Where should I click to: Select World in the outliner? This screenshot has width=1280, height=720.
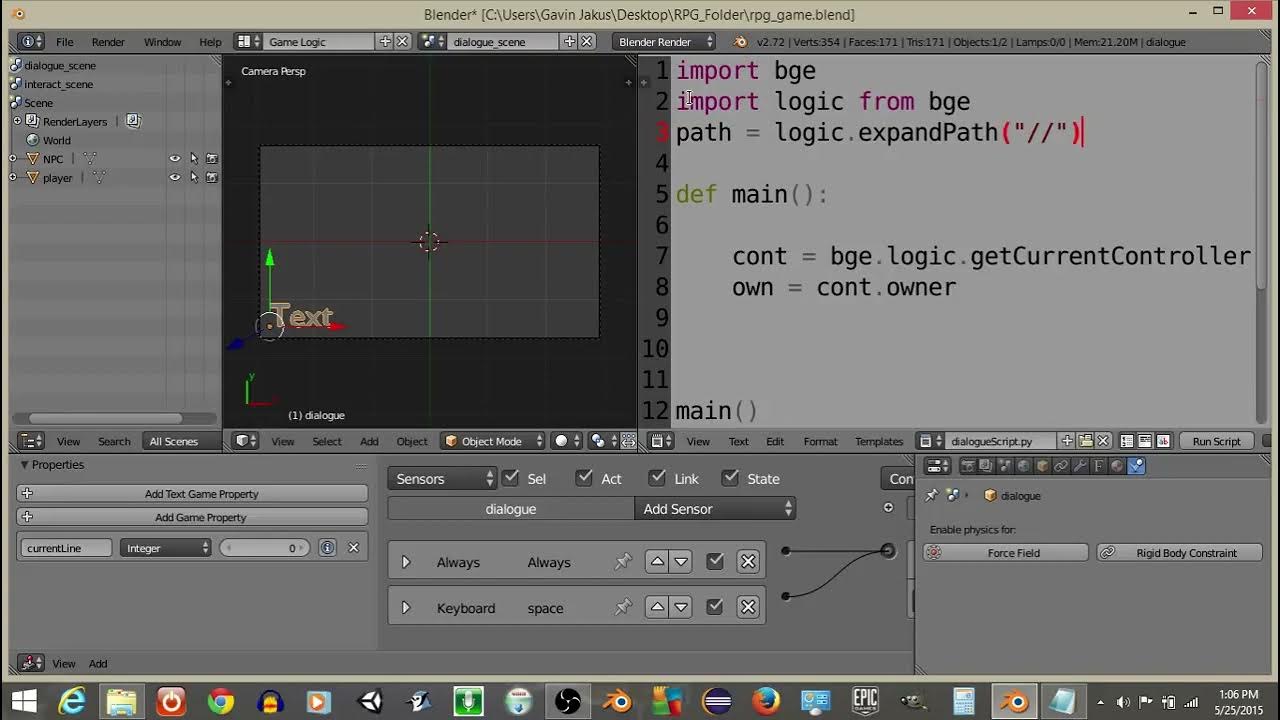(x=56, y=140)
